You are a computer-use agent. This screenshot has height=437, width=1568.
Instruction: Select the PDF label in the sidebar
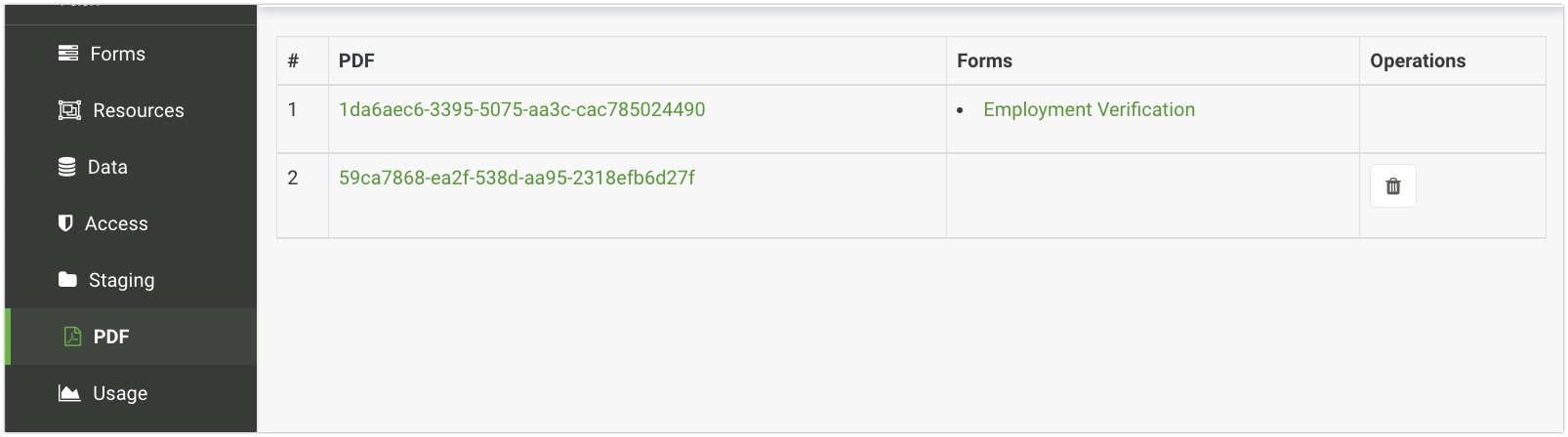(111, 338)
